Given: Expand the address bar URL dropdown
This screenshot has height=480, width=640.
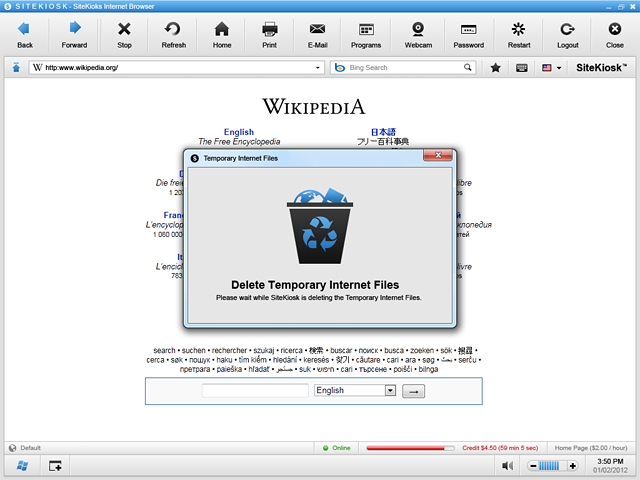Looking at the screenshot, I should (319, 68).
